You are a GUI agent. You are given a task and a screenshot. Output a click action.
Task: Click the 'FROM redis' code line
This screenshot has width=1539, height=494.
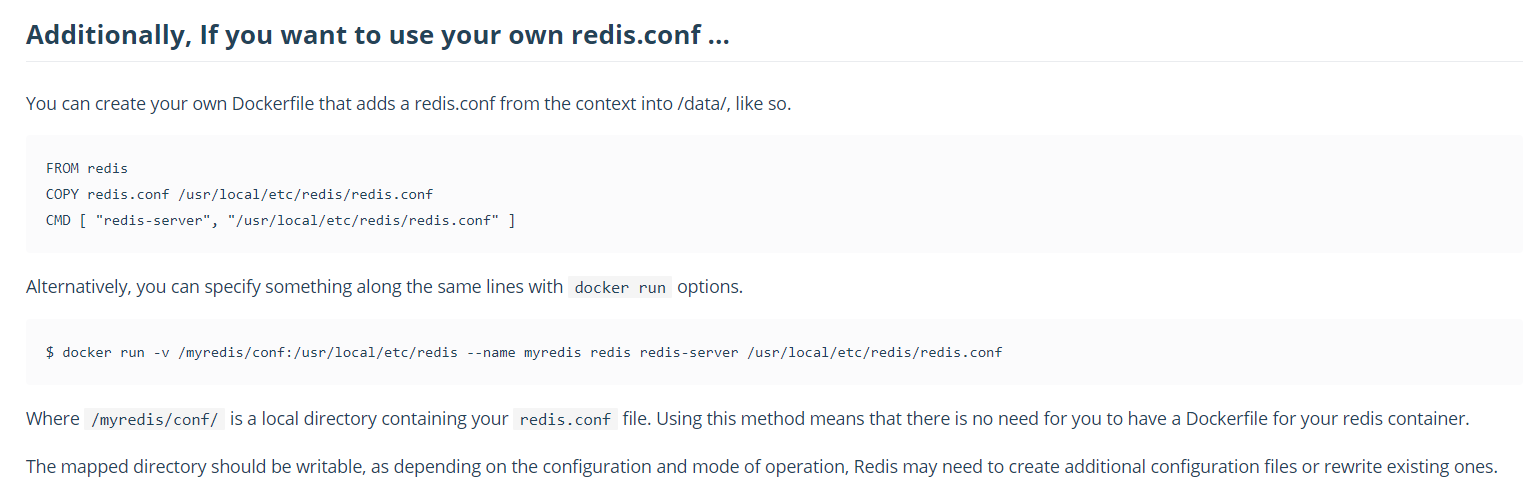(87, 168)
